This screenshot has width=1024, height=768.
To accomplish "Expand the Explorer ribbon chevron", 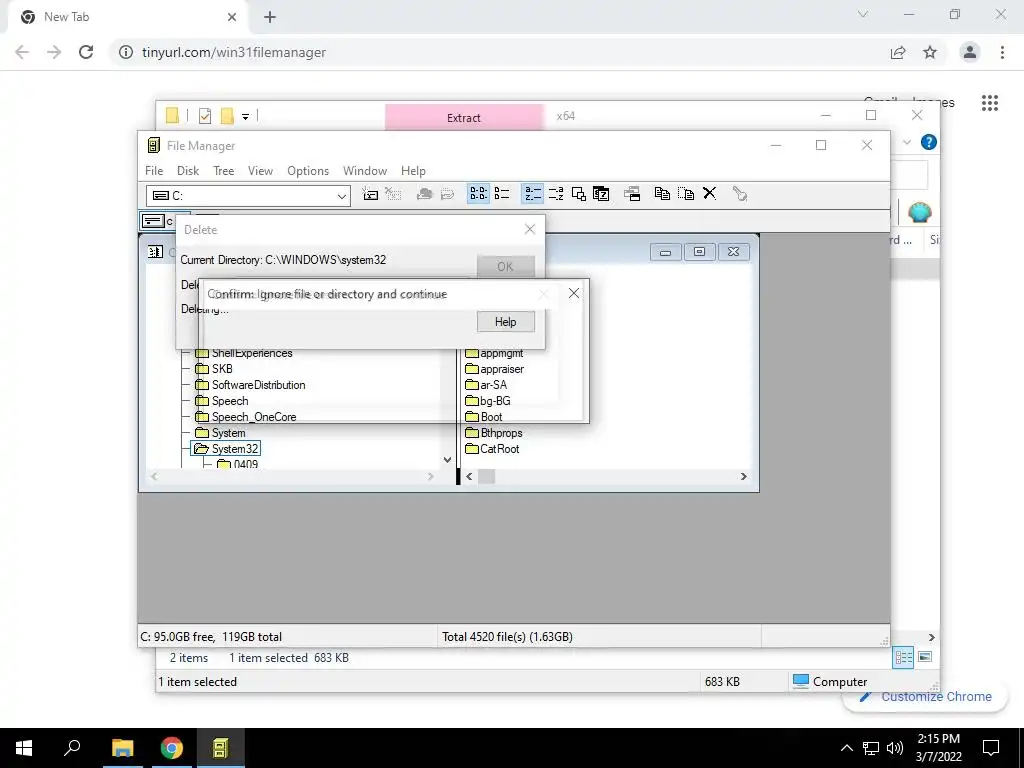I will (906, 142).
